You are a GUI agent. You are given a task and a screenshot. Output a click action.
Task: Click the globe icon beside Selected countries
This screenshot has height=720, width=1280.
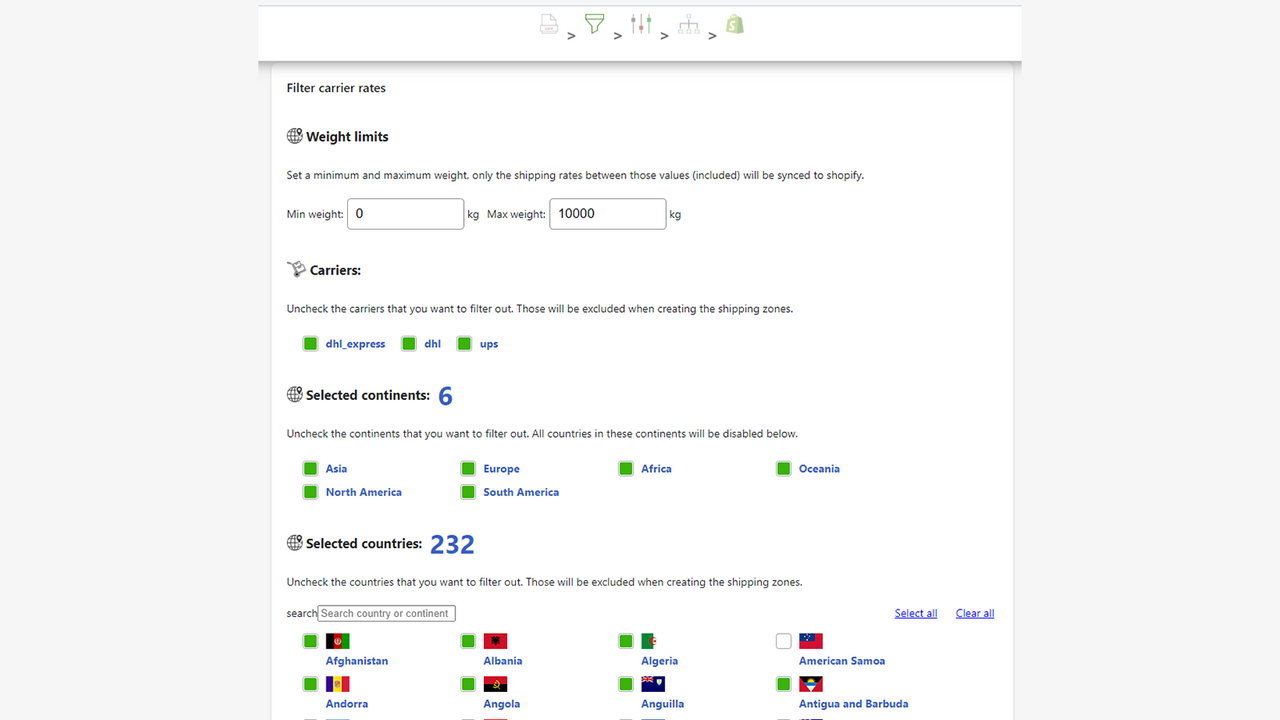295,543
